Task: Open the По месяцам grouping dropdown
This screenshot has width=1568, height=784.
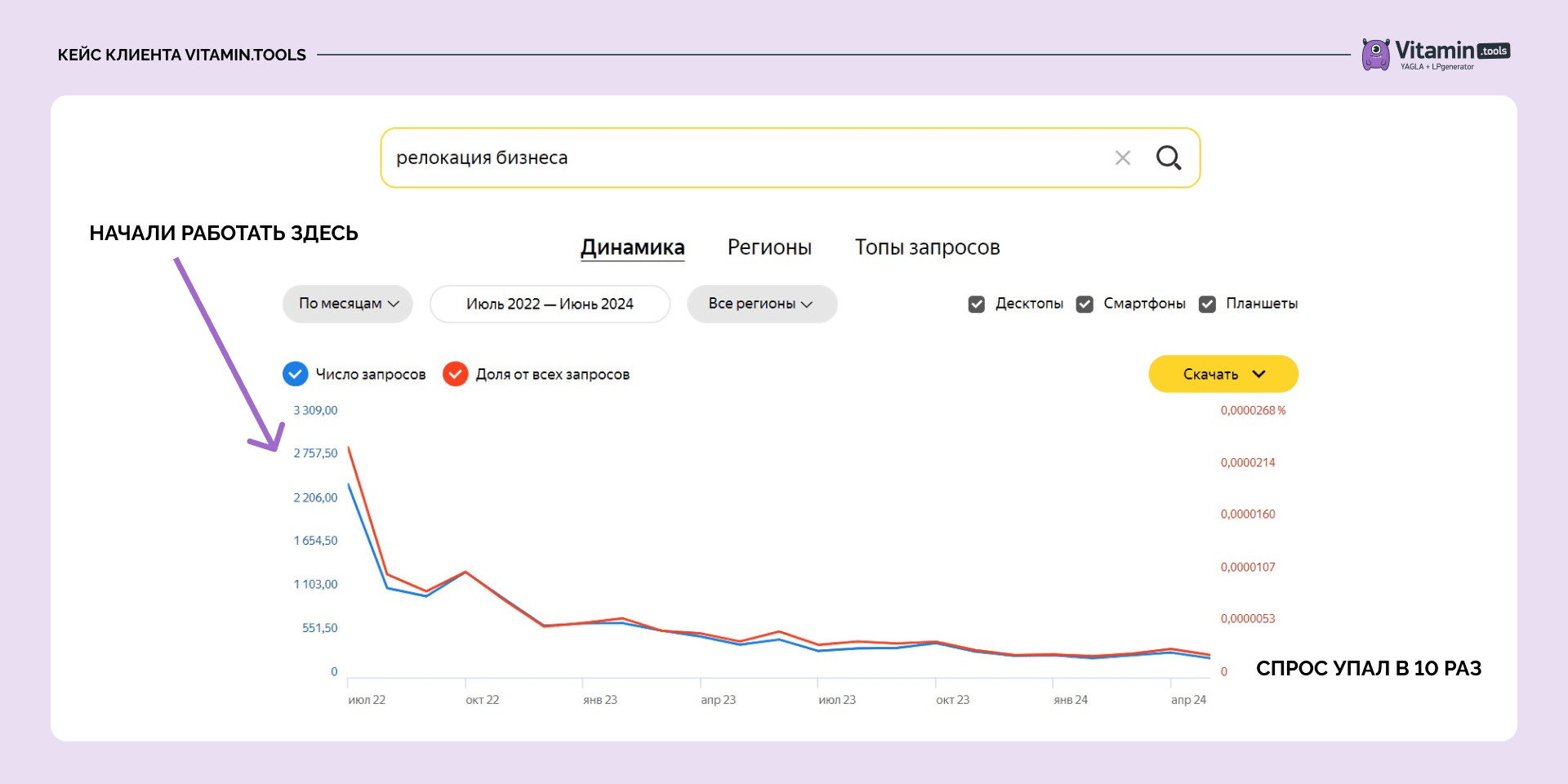Action: [348, 304]
